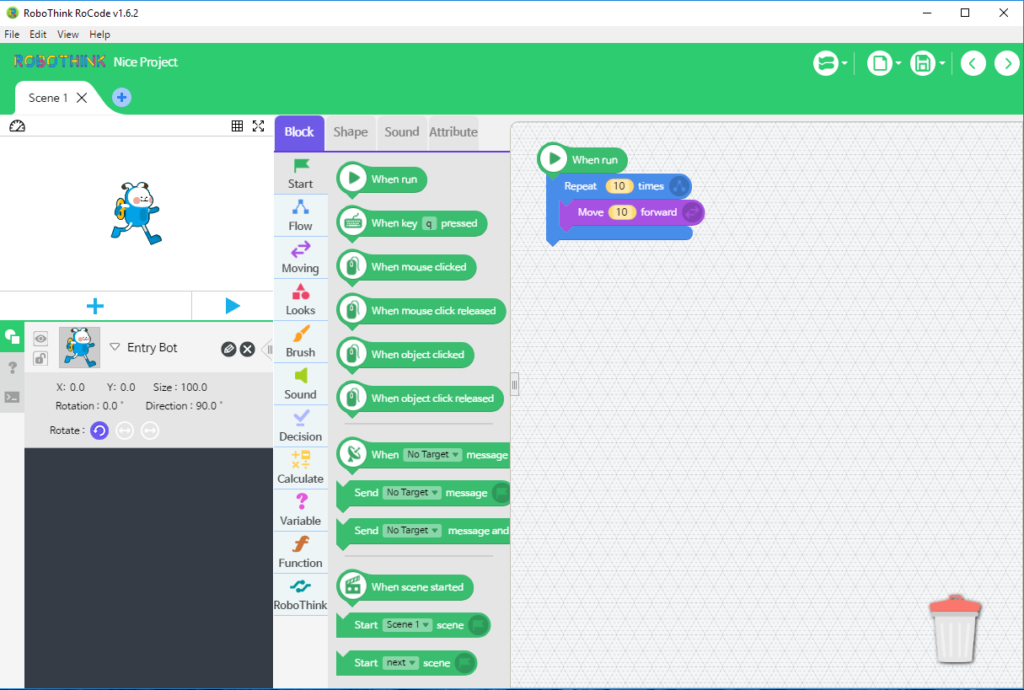Screen dimensions: 1024x690
Task: Delete Entry Bot with the X button
Action: point(247,349)
